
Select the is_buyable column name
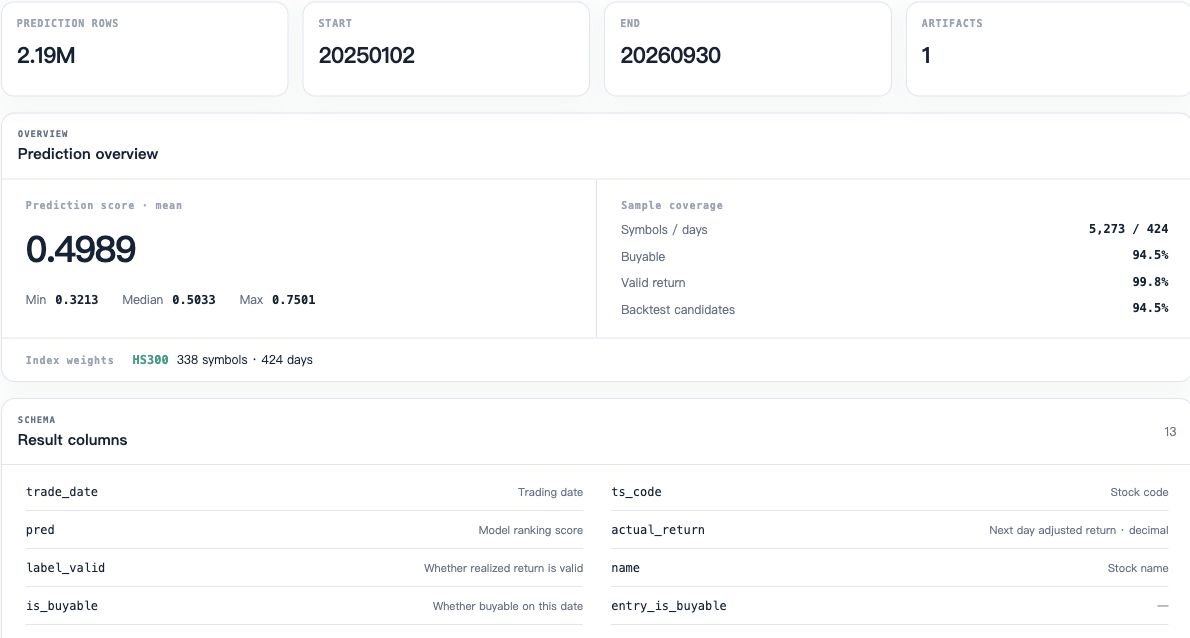[61, 605]
